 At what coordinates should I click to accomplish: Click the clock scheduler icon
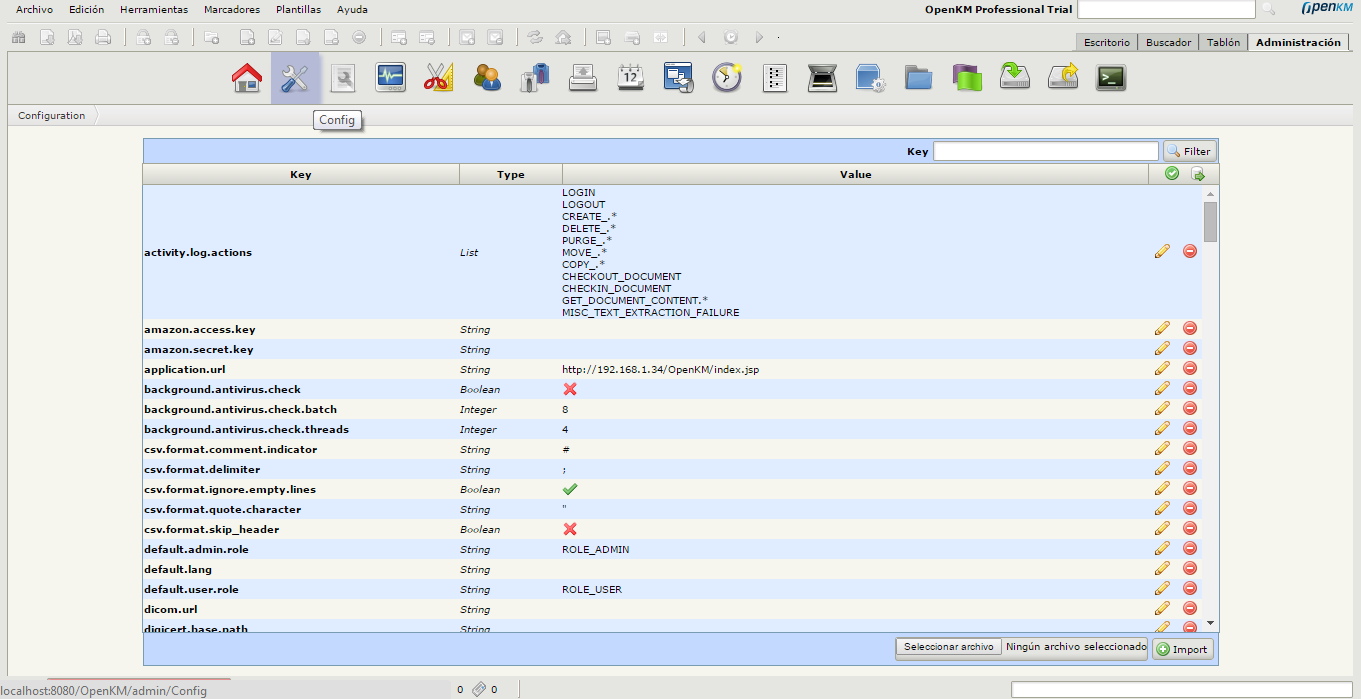[x=727, y=78]
